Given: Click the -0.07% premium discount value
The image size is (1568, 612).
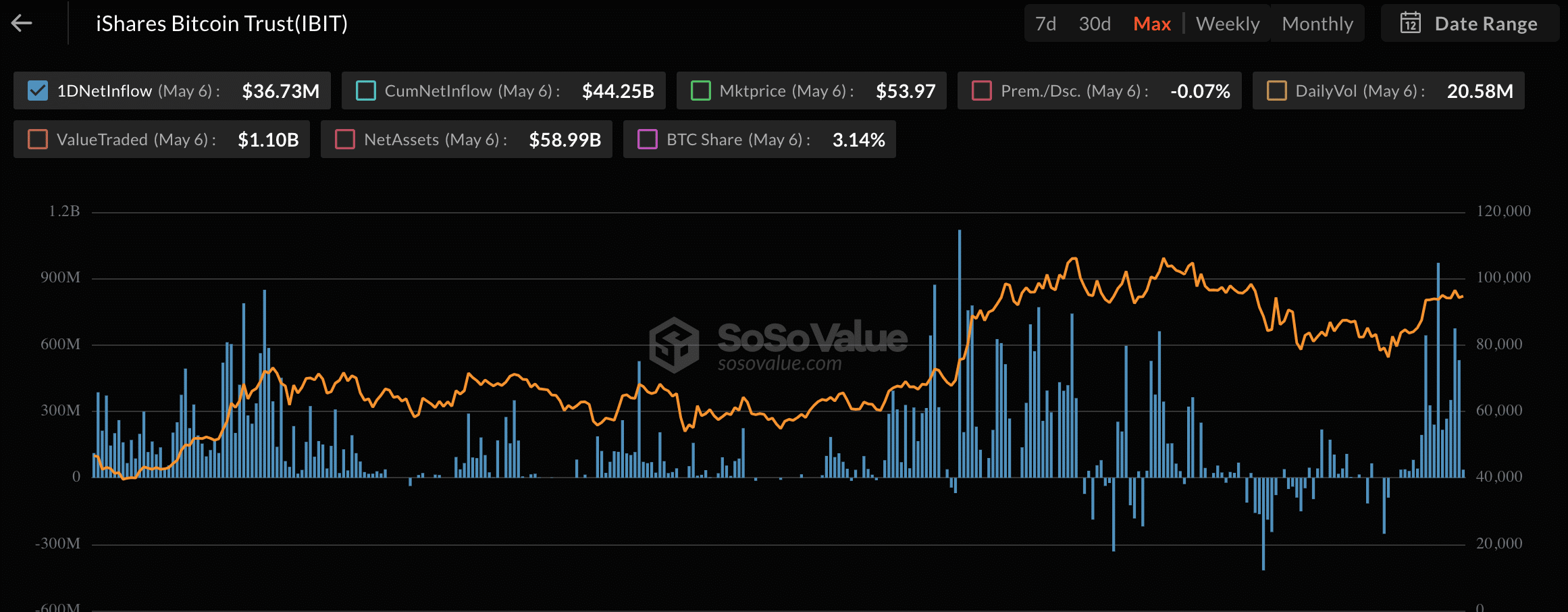Looking at the screenshot, I should [x=1200, y=91].
